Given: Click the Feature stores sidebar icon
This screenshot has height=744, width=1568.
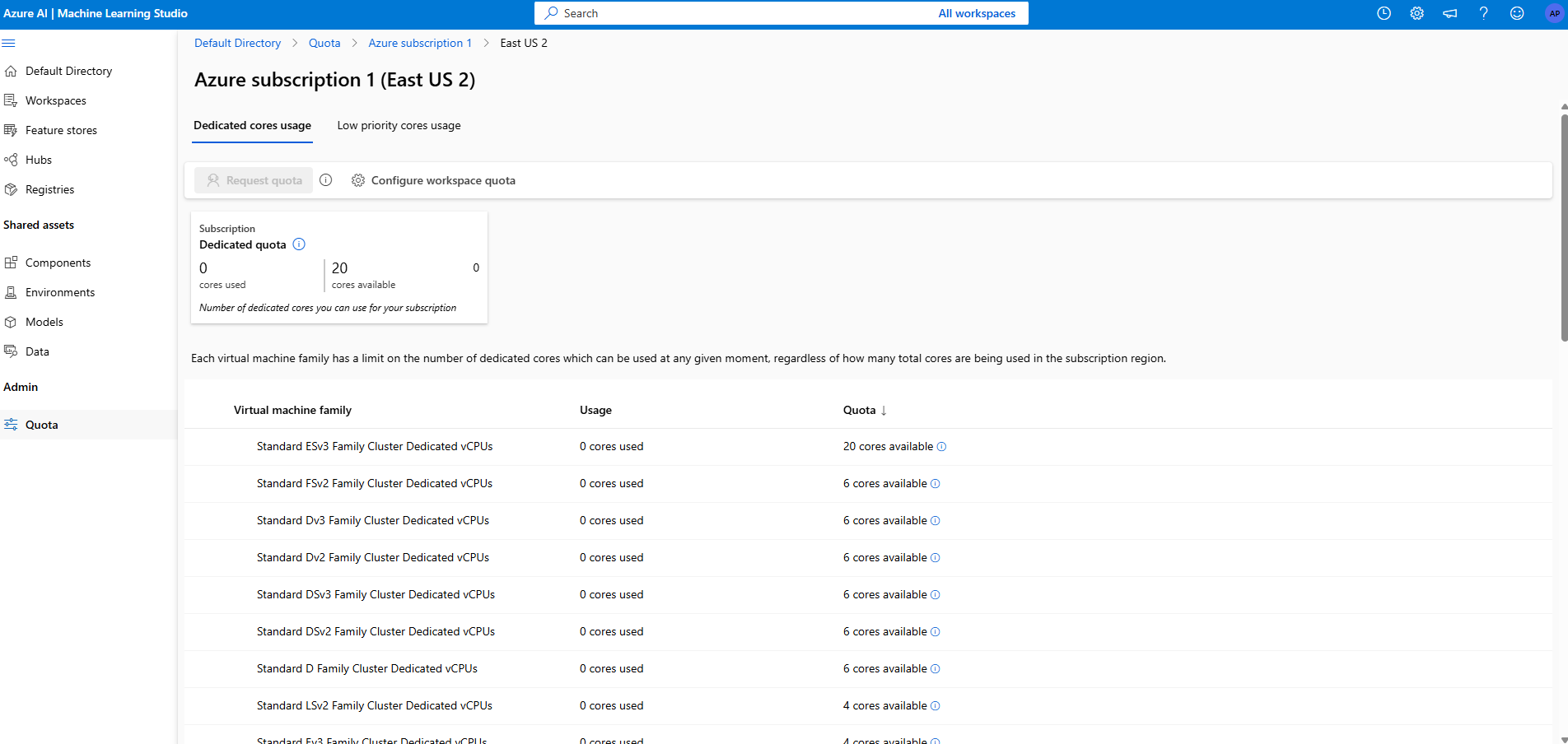Looking at the screenshot, I should tap(11, 130).
